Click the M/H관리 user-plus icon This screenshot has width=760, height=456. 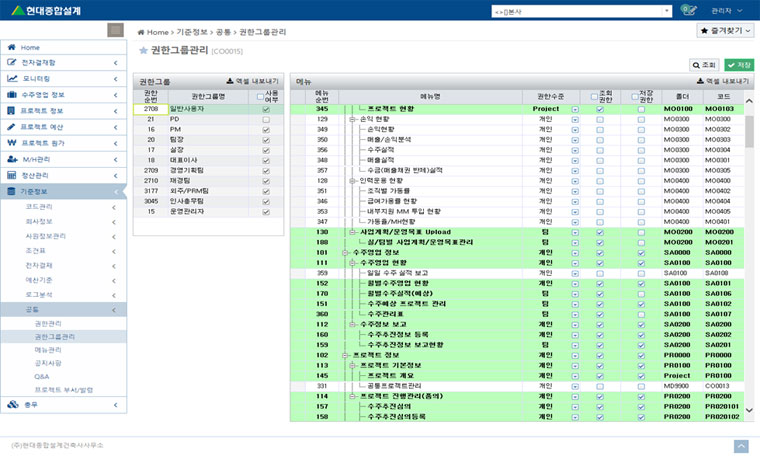coord(12,159)
